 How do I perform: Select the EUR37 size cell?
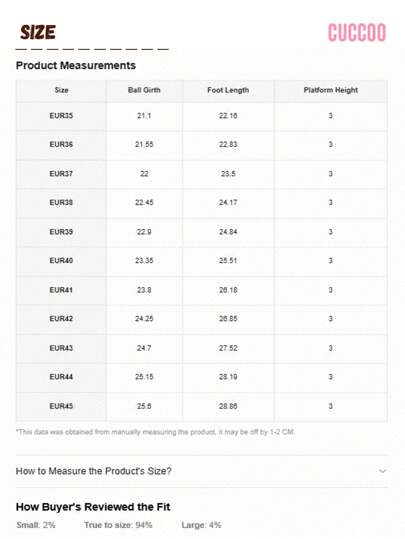point(61,174)
